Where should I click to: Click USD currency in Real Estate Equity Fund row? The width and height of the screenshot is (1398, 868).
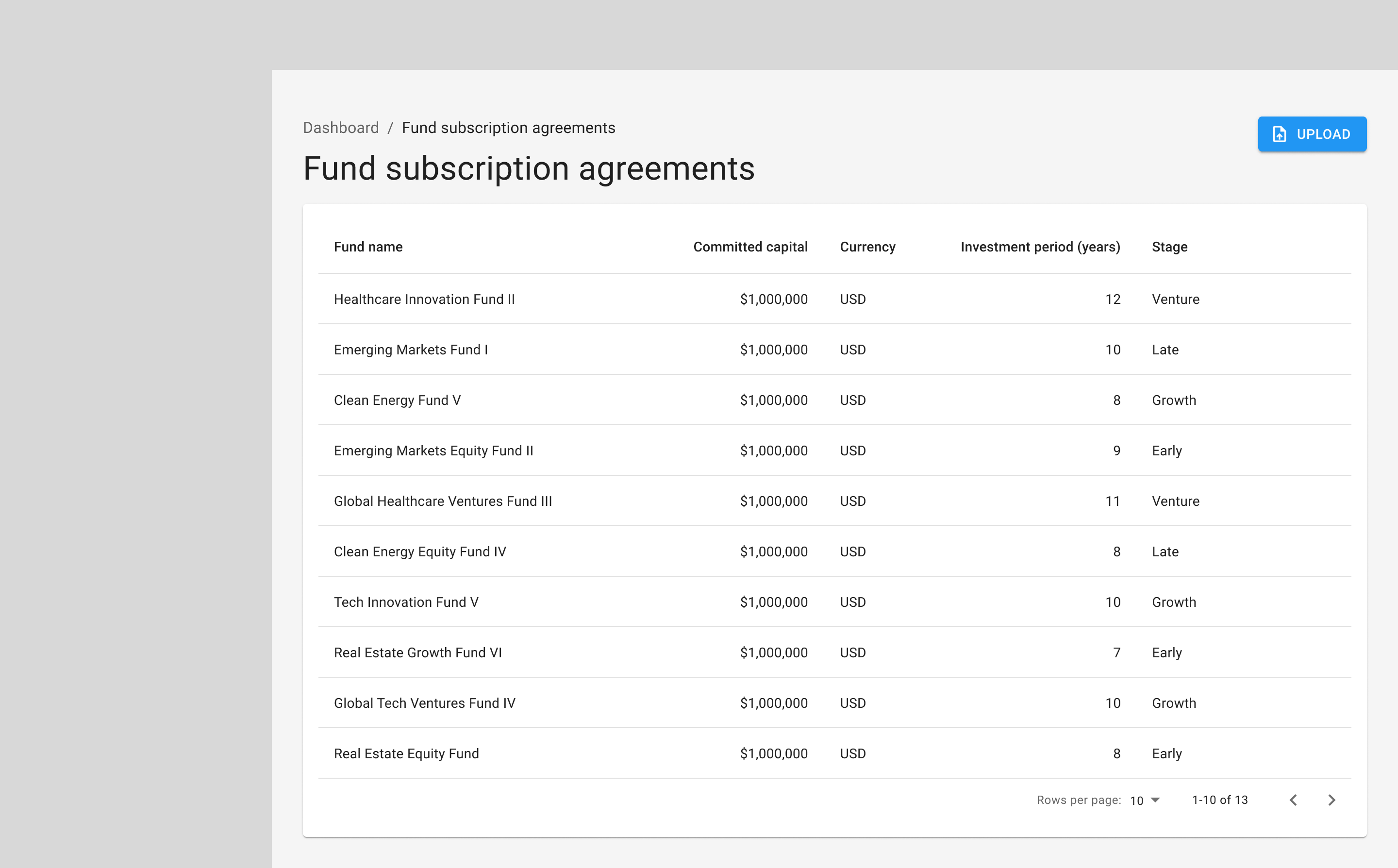coord(853,754)
